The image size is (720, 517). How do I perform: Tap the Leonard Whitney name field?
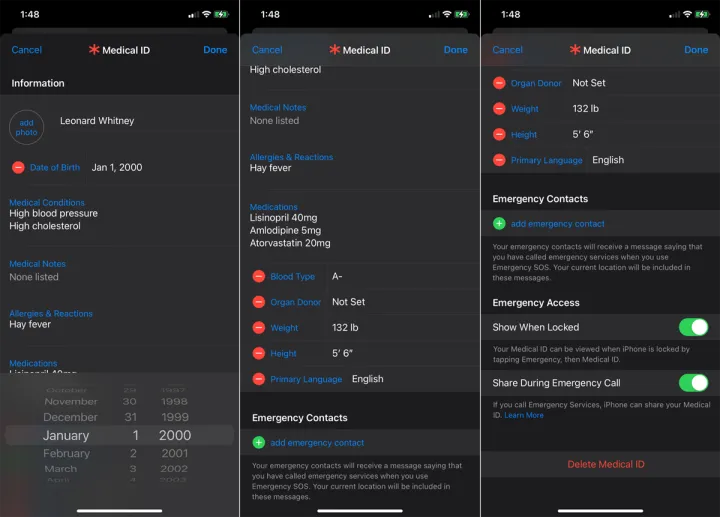97,121
